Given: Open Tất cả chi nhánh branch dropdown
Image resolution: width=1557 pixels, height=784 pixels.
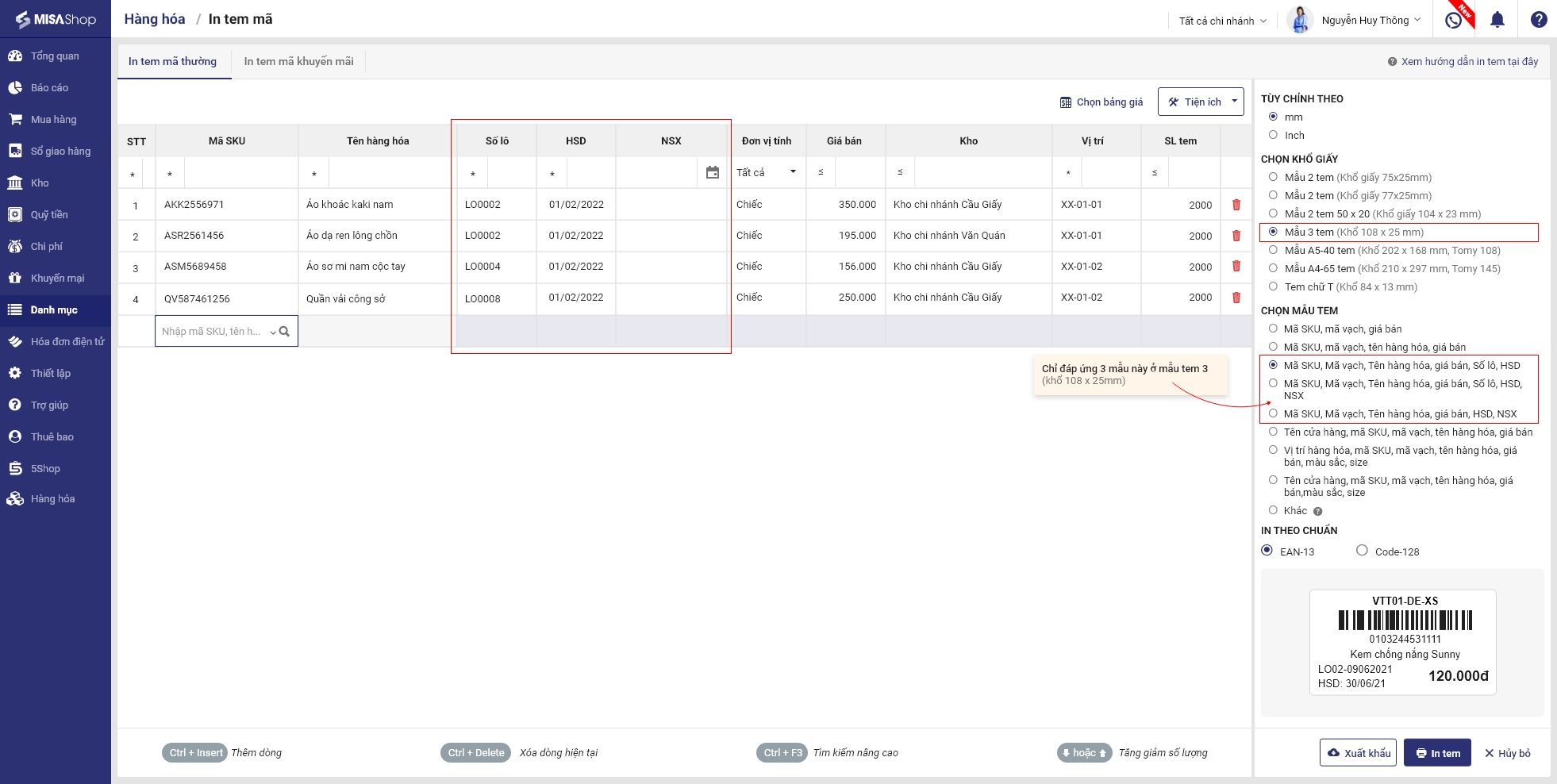Looking at the screenshot, I should point(1222,21).
